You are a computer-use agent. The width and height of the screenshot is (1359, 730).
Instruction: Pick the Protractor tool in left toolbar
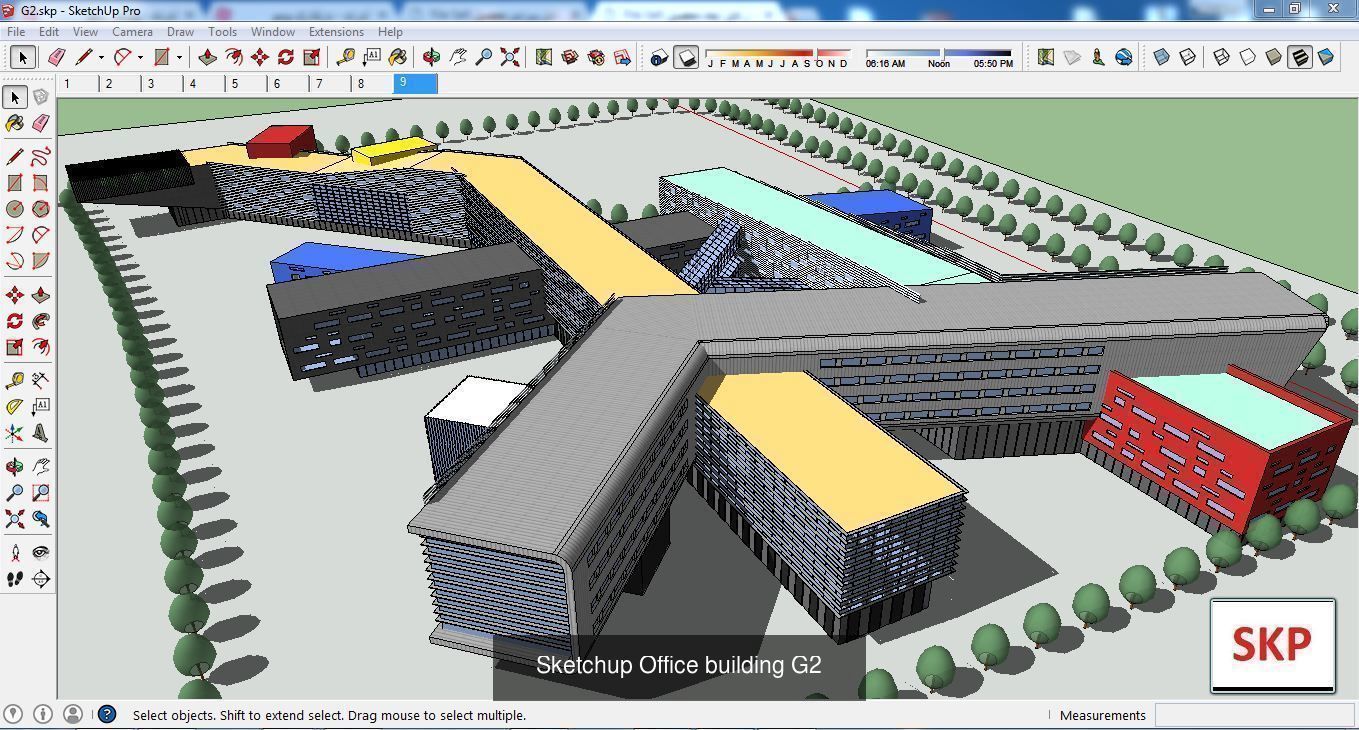(x=15, y=407)
